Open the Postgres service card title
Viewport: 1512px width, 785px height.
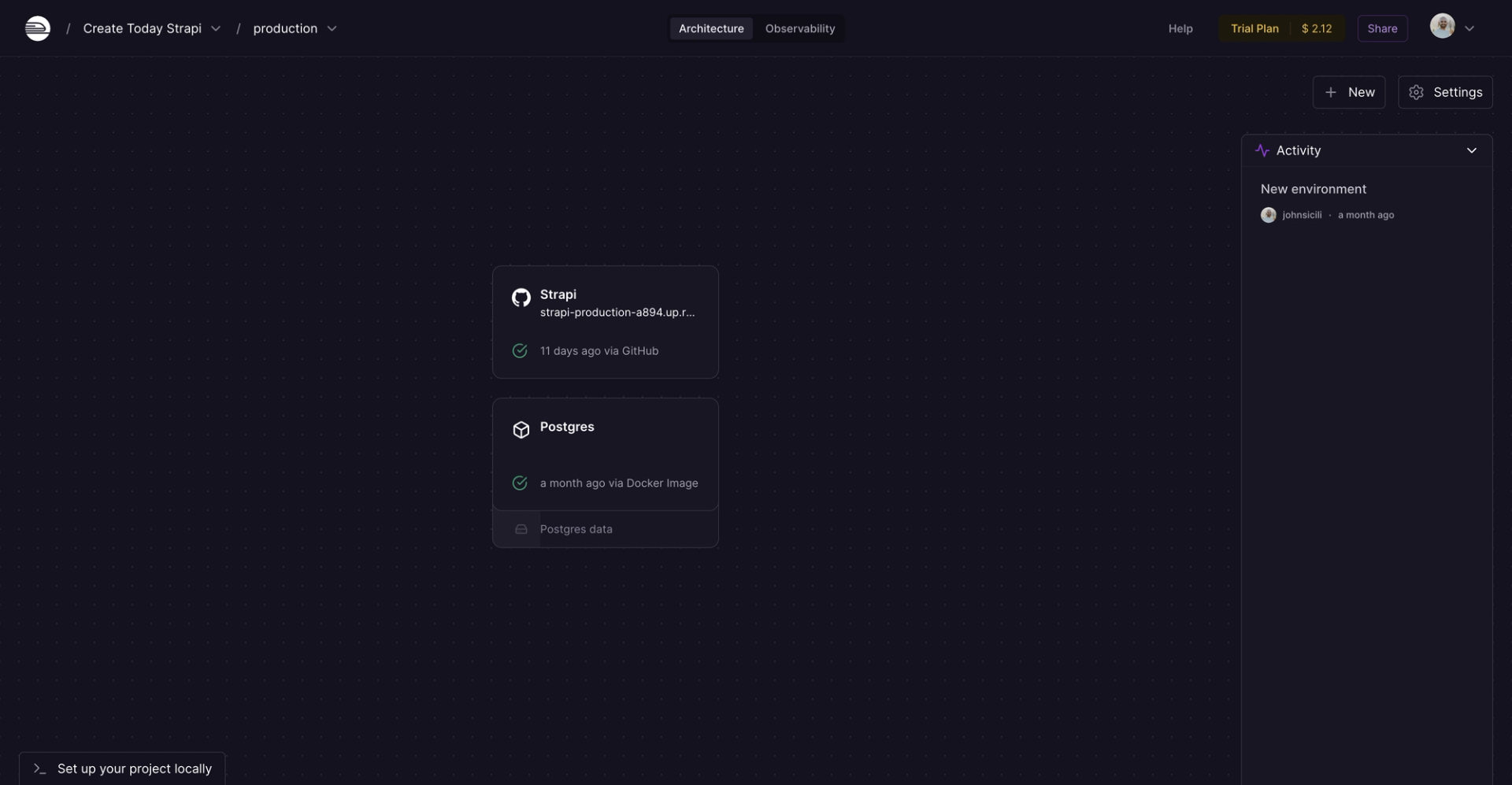coord(567,427)
